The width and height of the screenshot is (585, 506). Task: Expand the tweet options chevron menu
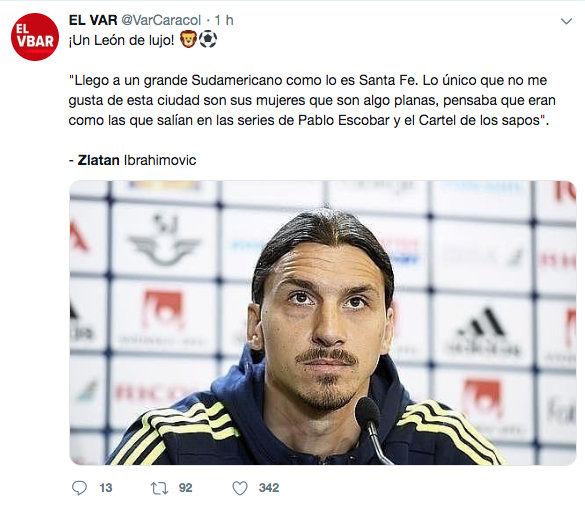[x=566, y=21]
